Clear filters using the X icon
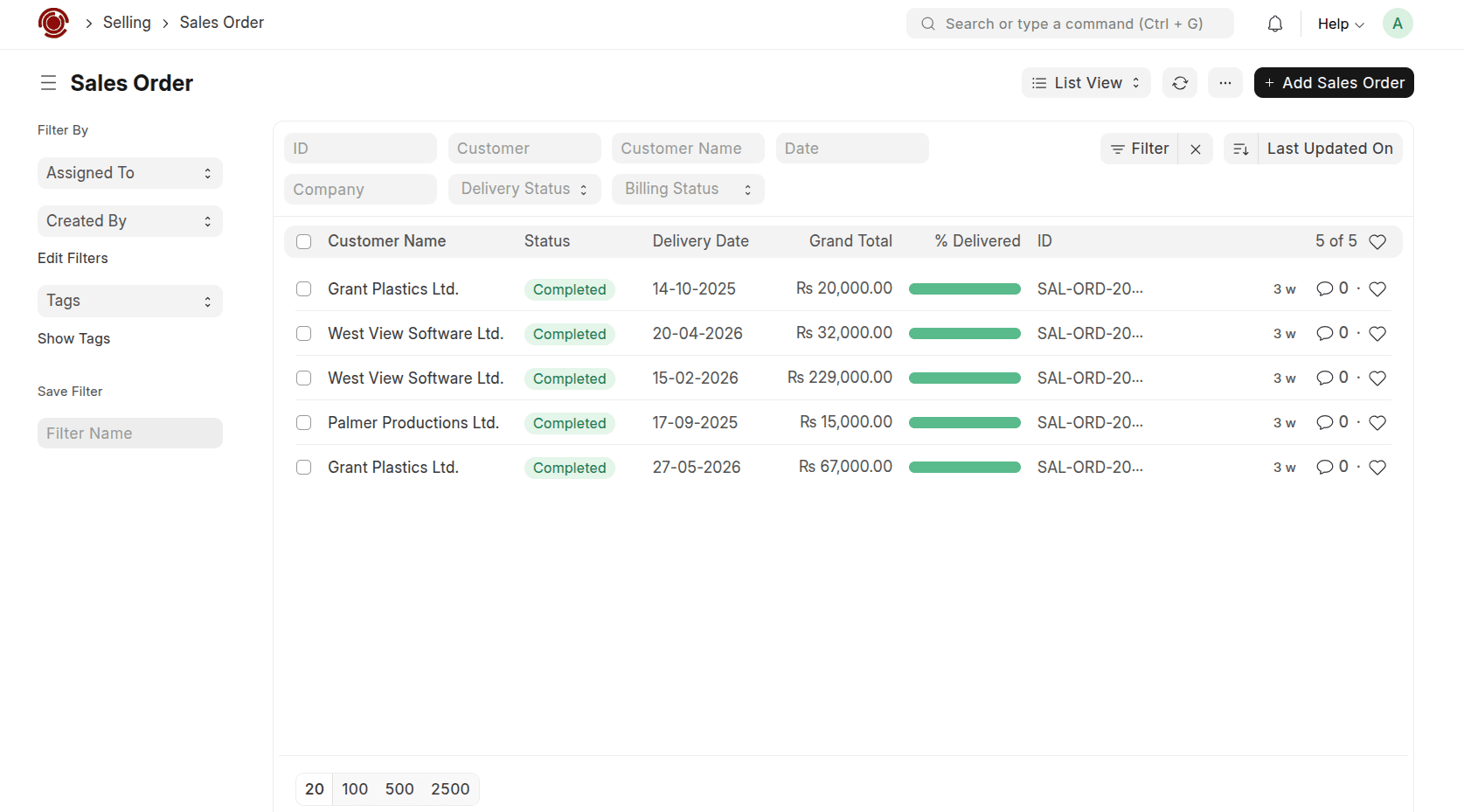The height and width of the screenshot is (812, 1464). 1195,149
